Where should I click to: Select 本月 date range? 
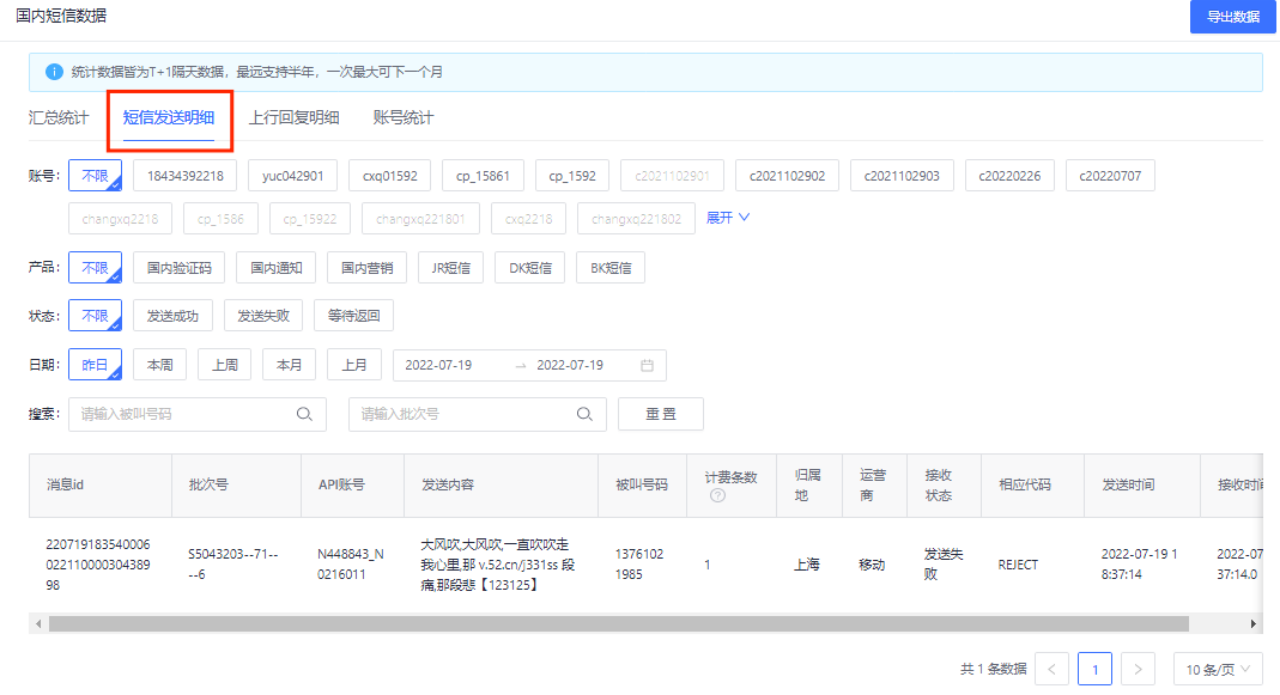pyautogui.click(x=289, y=365)
